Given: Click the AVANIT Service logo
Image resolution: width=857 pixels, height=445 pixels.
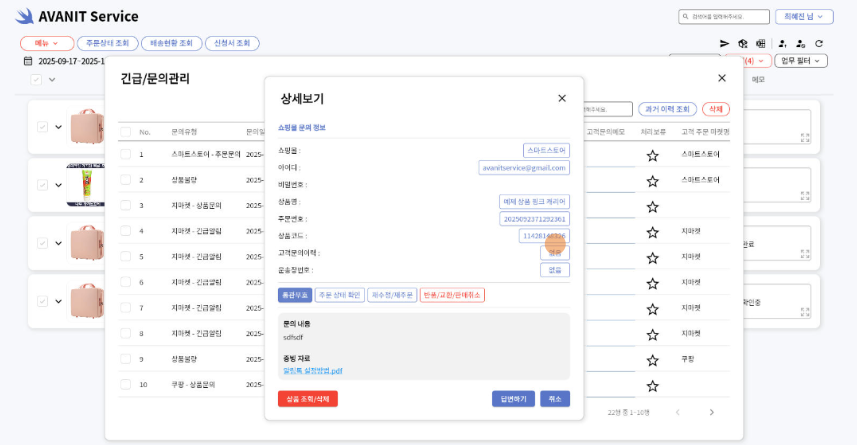Looking at the screenshot, I should tap(76, 17).
